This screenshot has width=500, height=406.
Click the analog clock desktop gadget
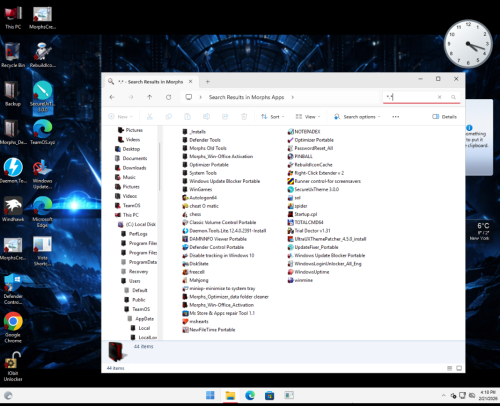(468, 44)
